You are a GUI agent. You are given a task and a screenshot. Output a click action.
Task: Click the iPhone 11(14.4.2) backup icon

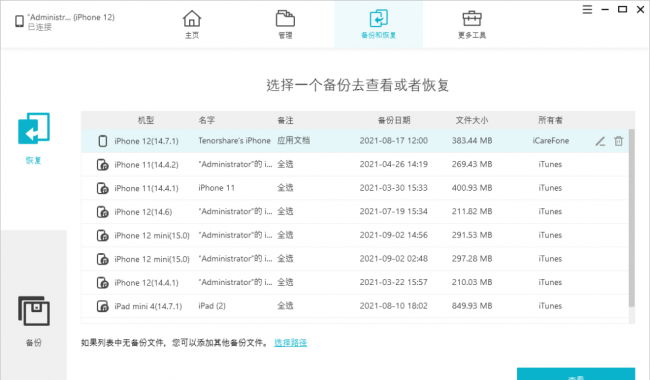102,165
